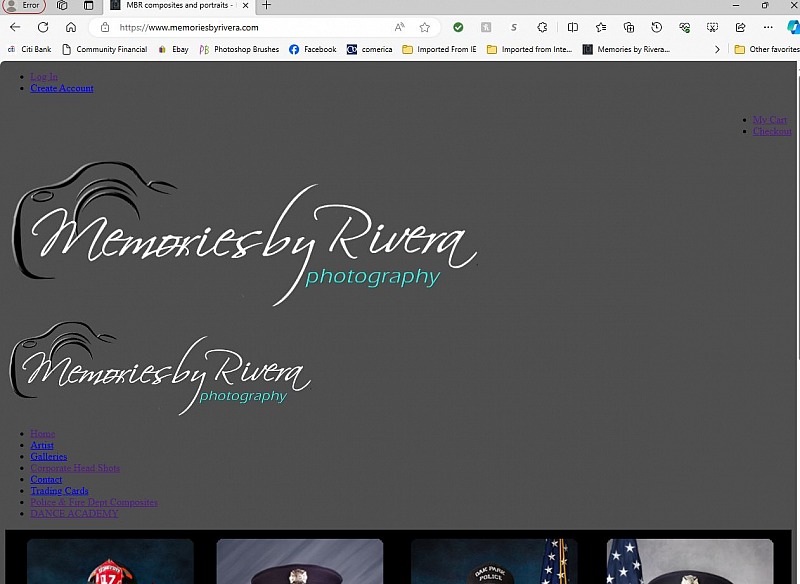Open Ebay bookmark
Viewport: 800px width, 584px height.
pos(173,49)
